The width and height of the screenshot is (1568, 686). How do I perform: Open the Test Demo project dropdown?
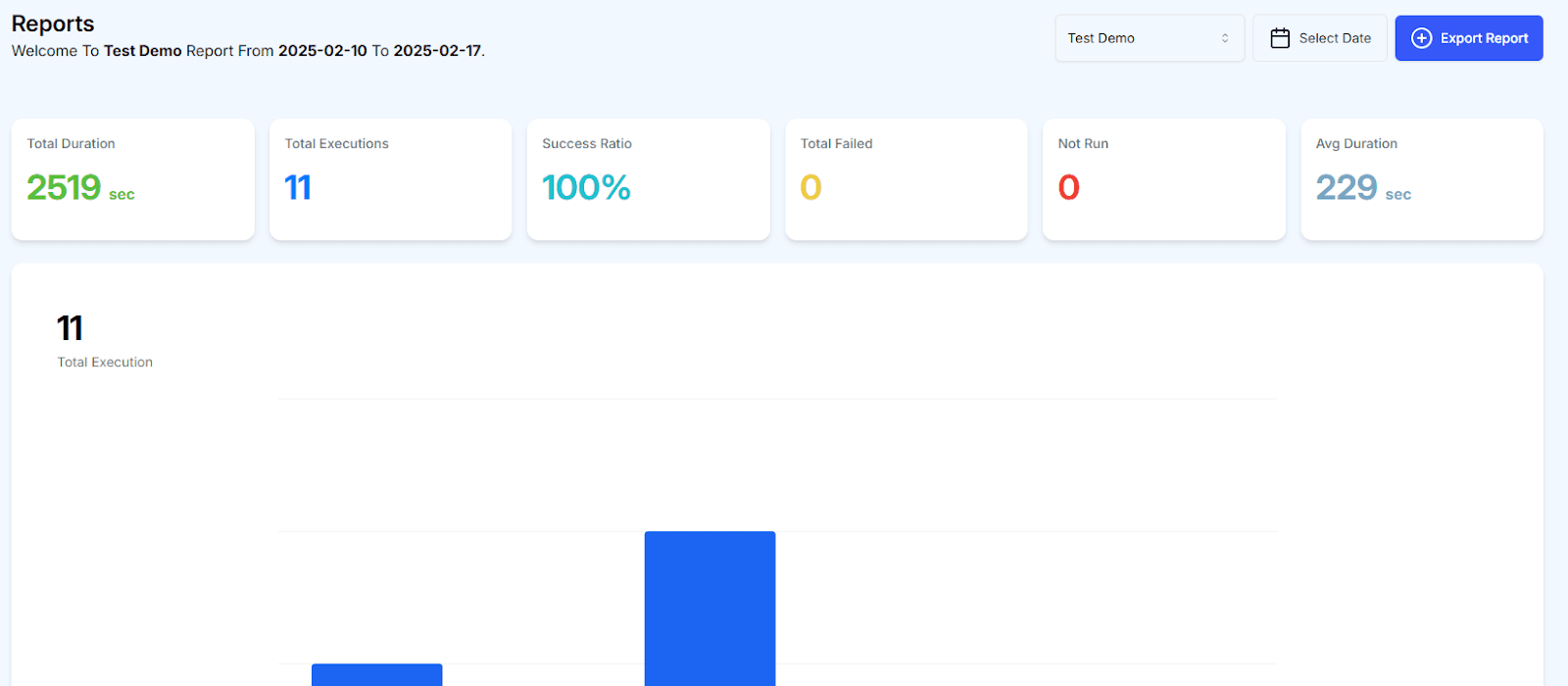pos(1150,38)
